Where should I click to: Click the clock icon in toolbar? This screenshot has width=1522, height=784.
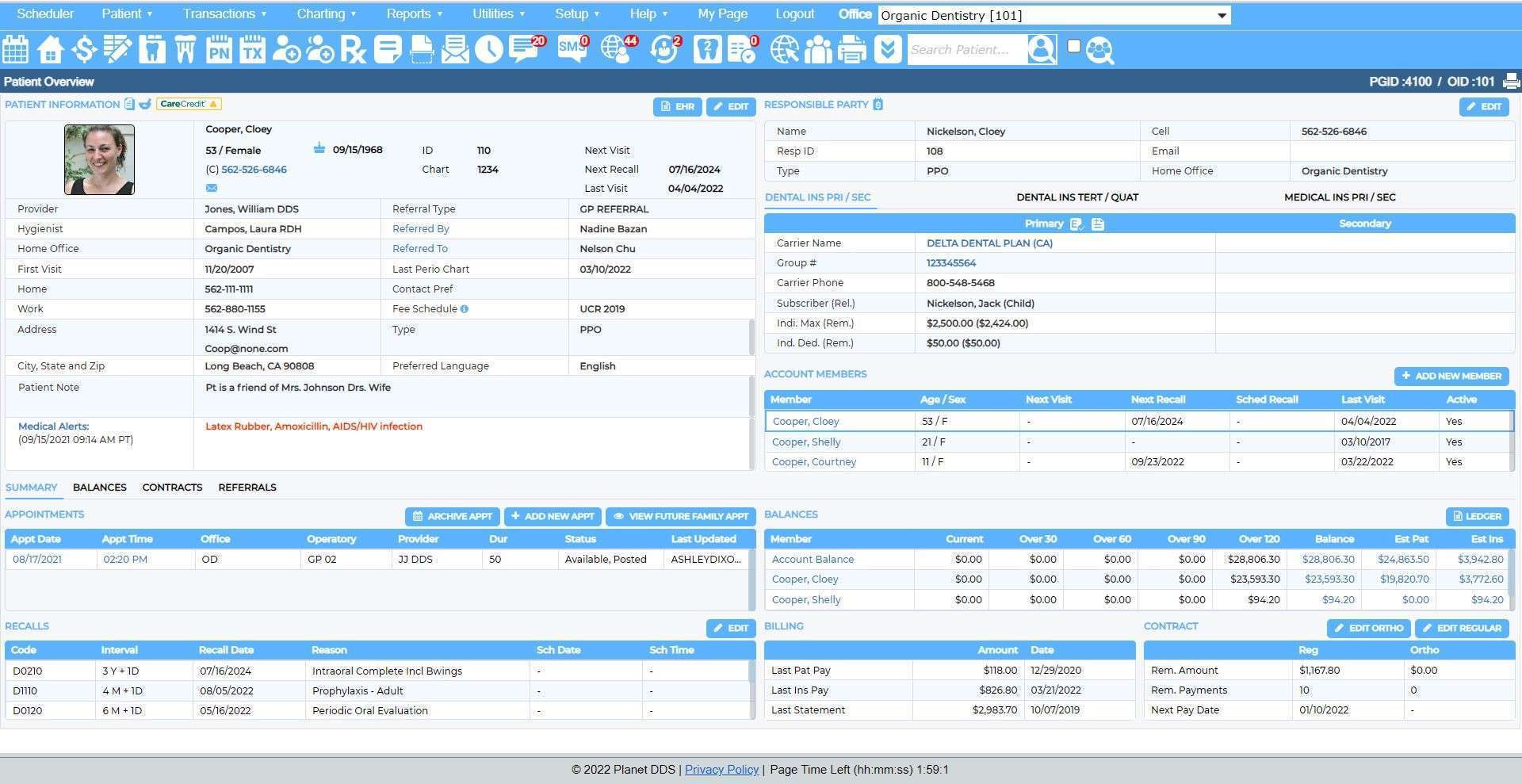coord(489,49)
